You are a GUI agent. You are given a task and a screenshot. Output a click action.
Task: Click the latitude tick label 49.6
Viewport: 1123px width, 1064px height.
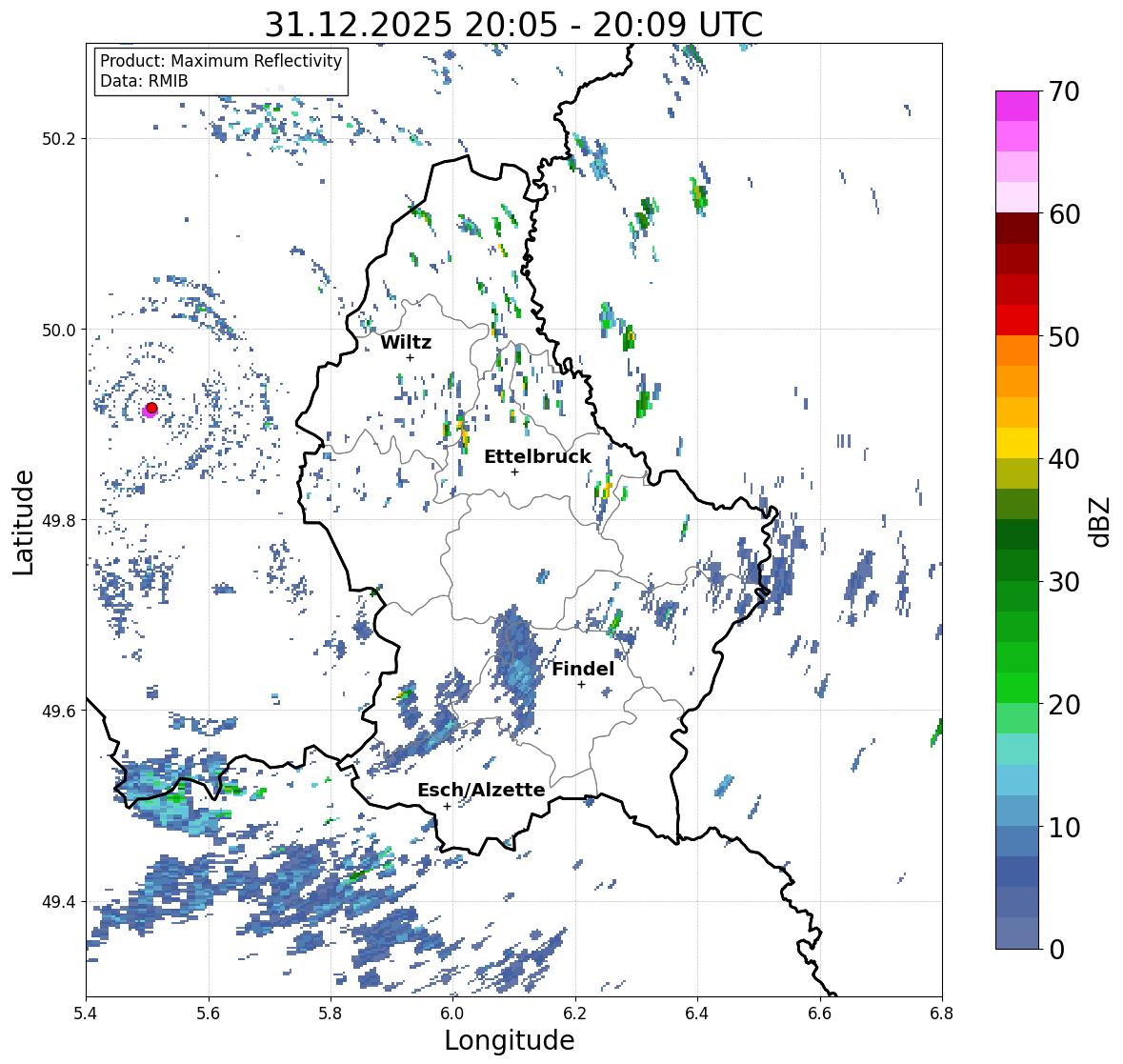click(x=59, y=711)
